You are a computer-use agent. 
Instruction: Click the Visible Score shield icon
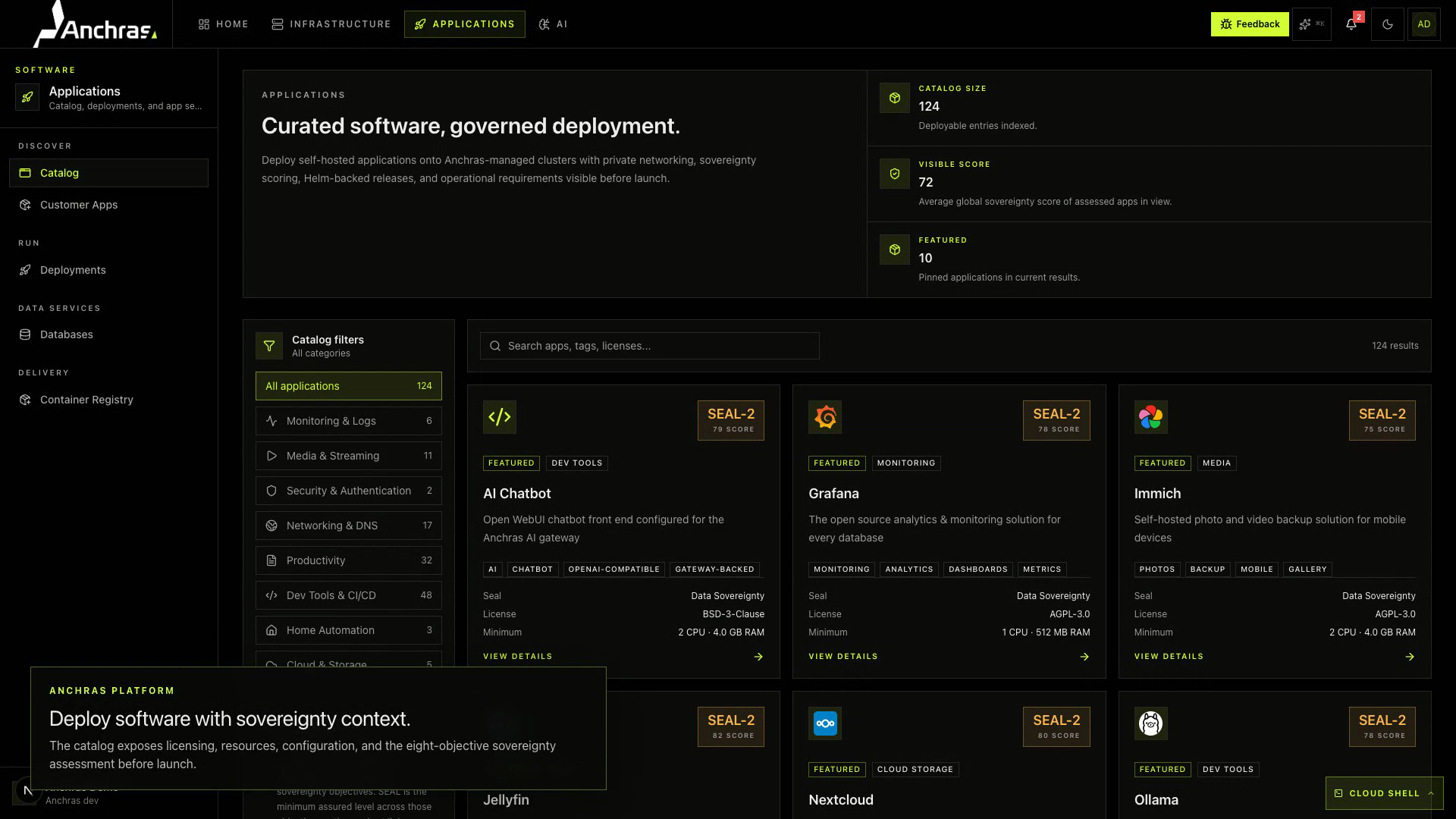click(895, 174)
